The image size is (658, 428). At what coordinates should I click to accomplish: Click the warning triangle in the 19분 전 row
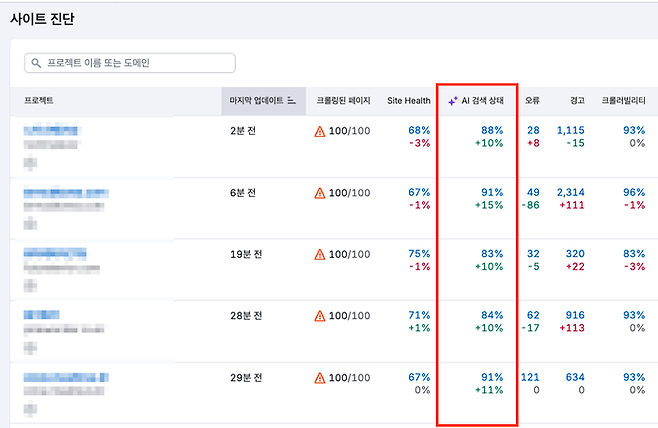(x=320, y=254)
